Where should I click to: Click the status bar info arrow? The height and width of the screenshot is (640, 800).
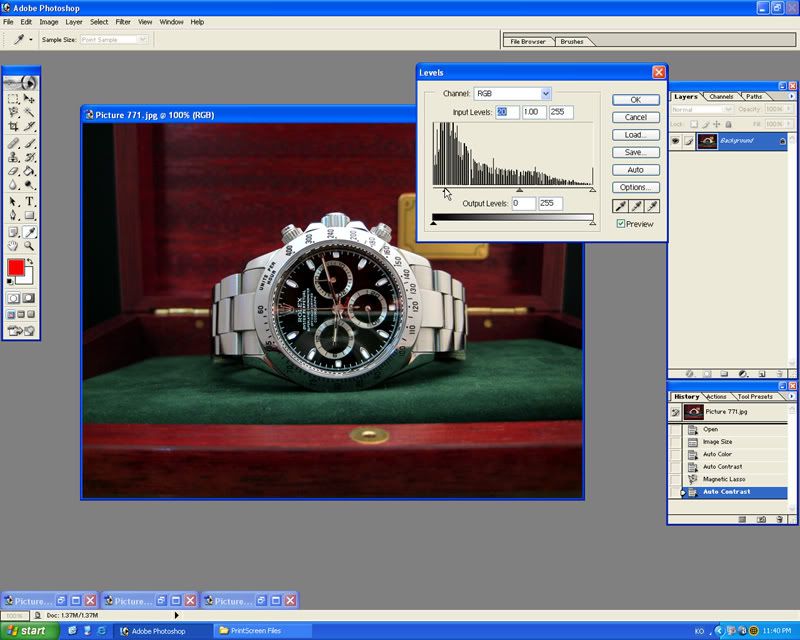177,616
